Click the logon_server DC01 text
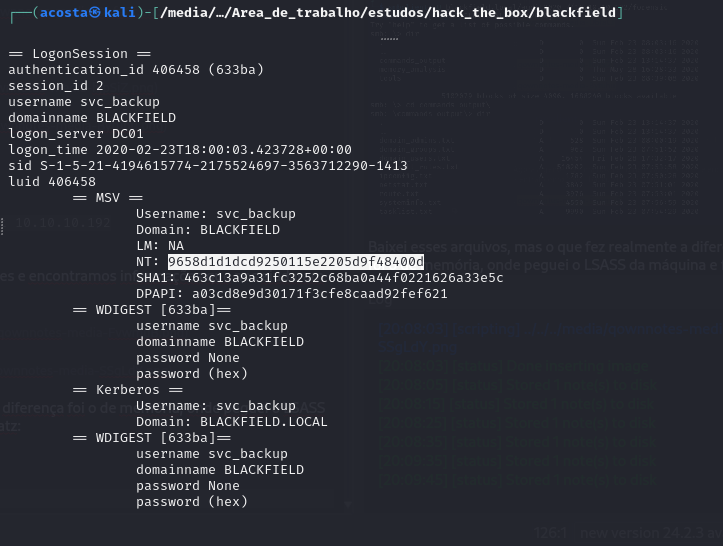The width and height of the screenshot is (723, 546). pyautogui.click(x=76, y=134)
